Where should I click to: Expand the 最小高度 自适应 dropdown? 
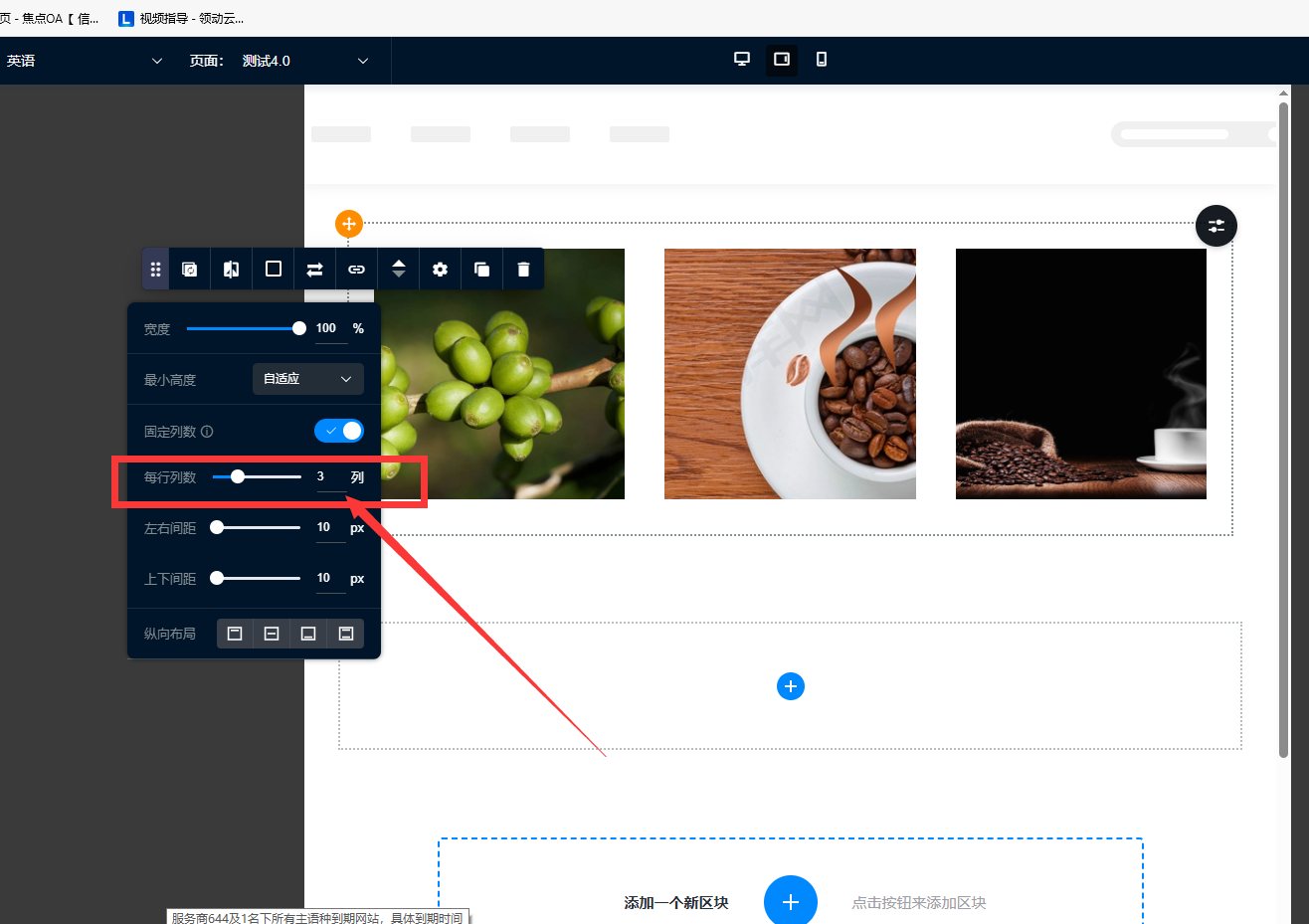click(x=307, y=379)
